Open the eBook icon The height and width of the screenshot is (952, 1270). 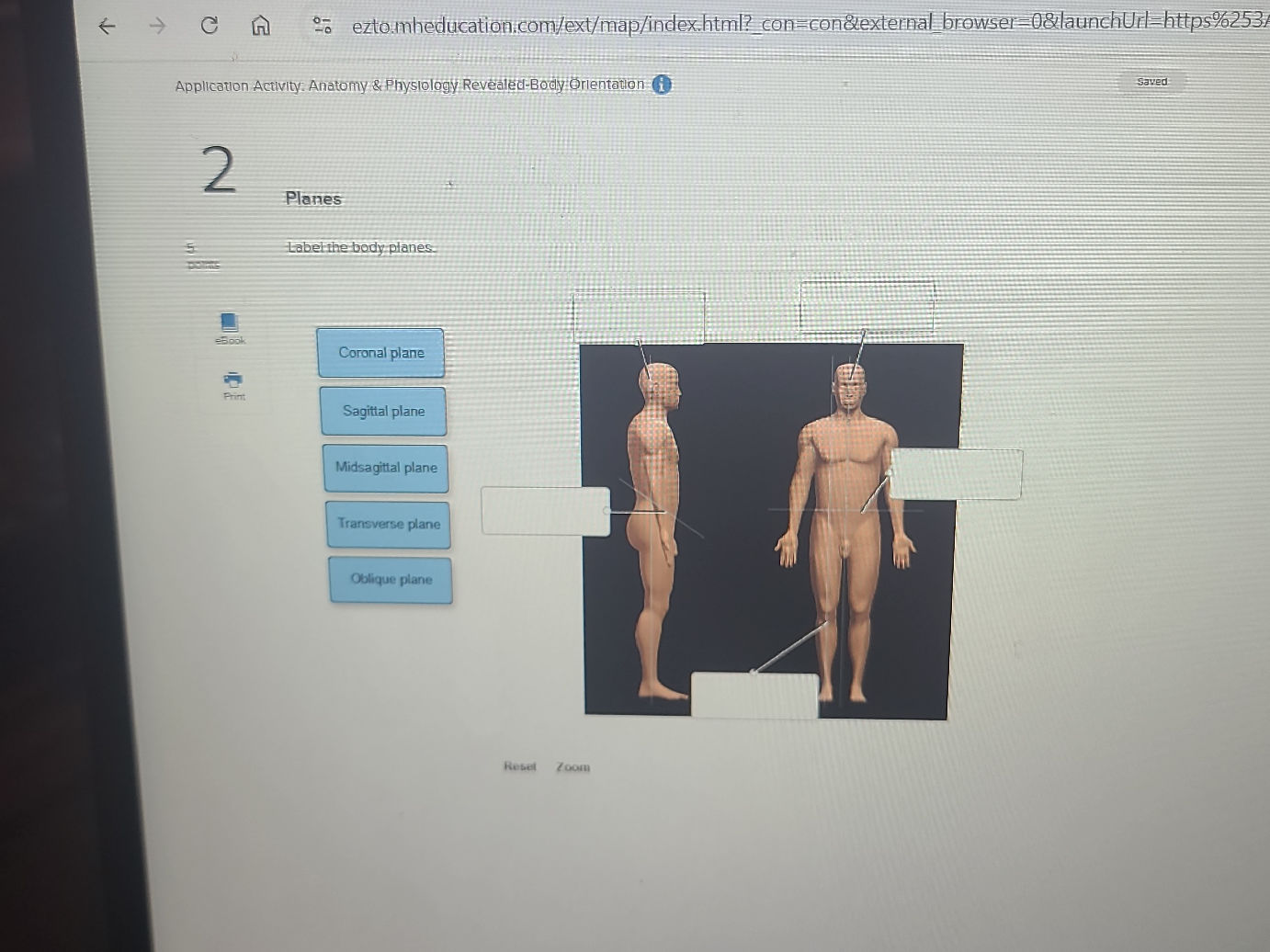pyautogui.click(x=230, y=328)
